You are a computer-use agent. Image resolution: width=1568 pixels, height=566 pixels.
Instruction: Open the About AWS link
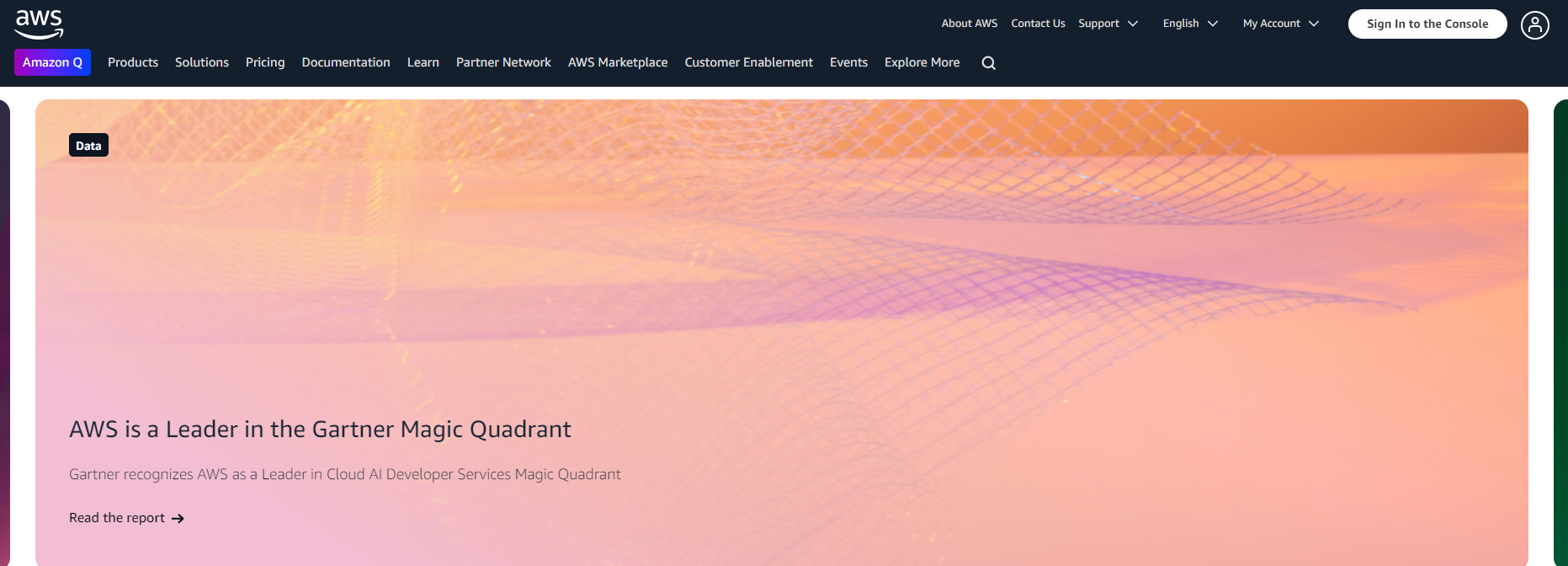click(969, 24)
